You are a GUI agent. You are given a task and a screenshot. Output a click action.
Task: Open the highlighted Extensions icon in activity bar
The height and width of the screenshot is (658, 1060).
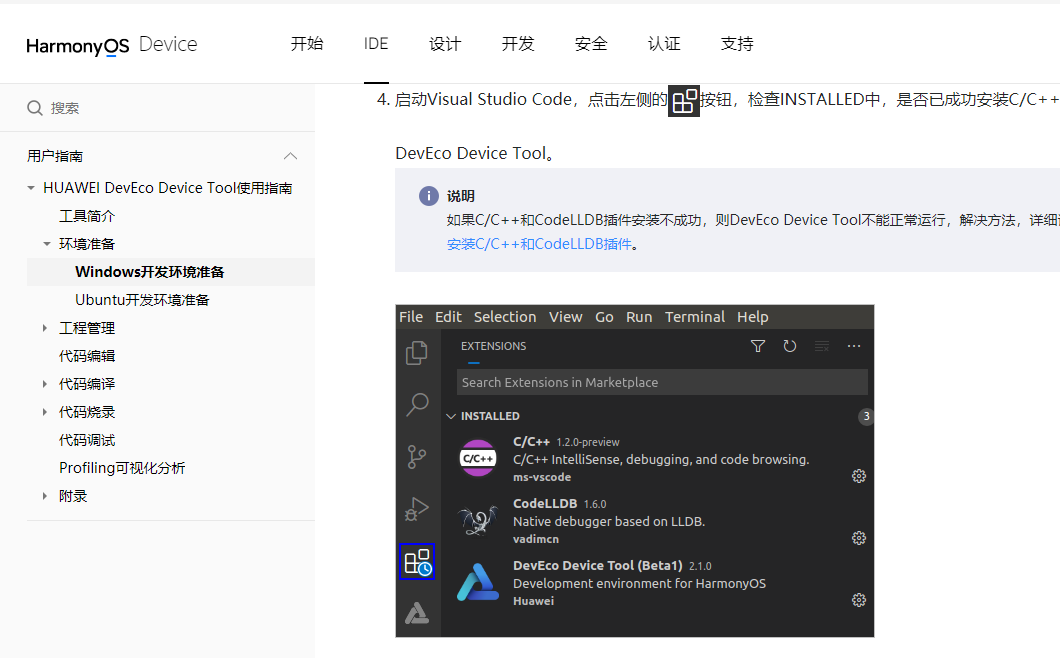tap(417, 561)
